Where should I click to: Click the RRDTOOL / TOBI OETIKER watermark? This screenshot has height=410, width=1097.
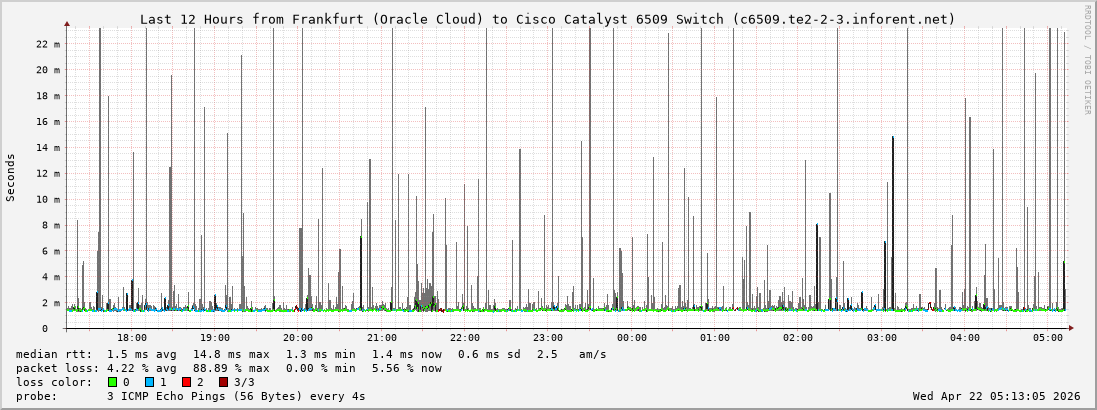click(x=1087, y=60)
